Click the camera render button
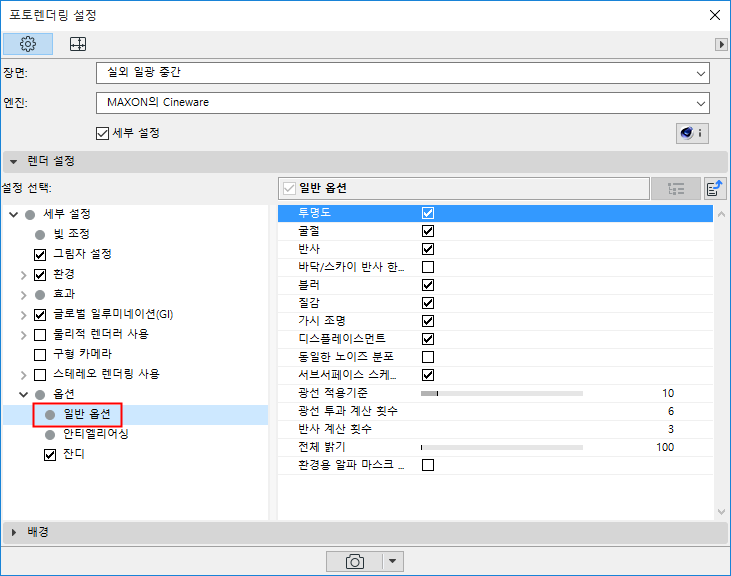 click(x=354, y=562)
